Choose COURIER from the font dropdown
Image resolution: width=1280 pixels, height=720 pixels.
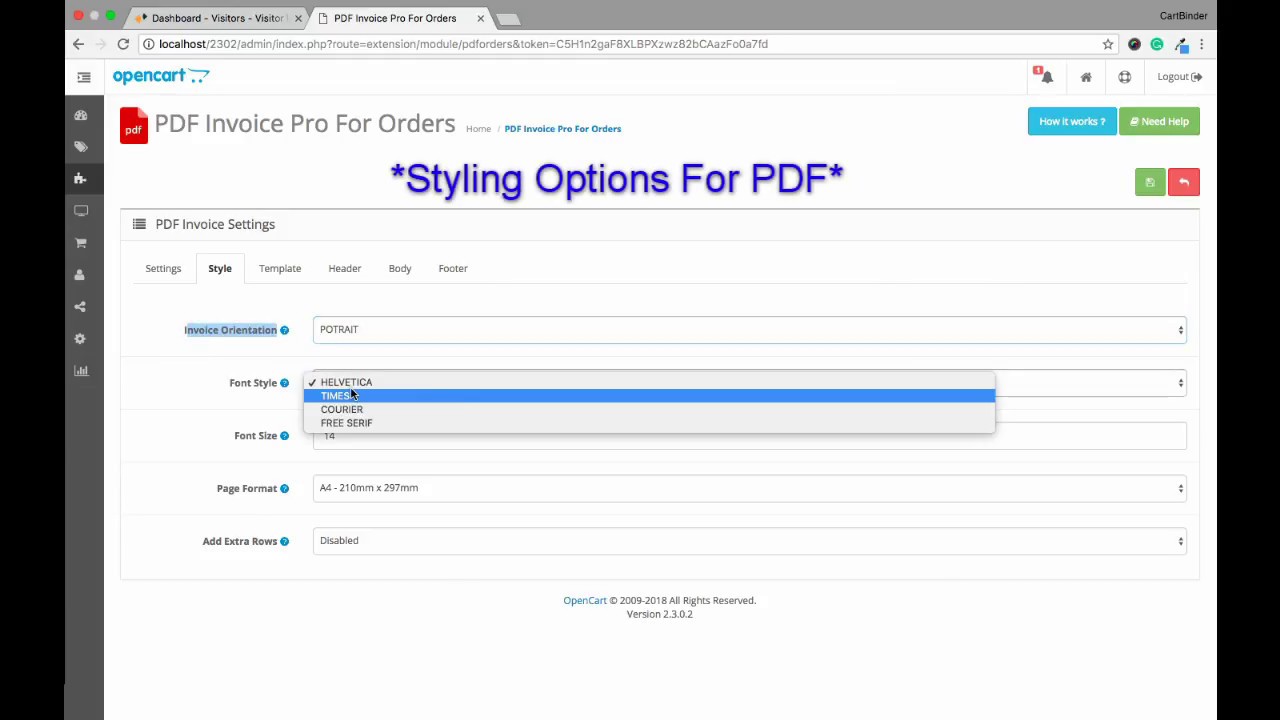342,410
